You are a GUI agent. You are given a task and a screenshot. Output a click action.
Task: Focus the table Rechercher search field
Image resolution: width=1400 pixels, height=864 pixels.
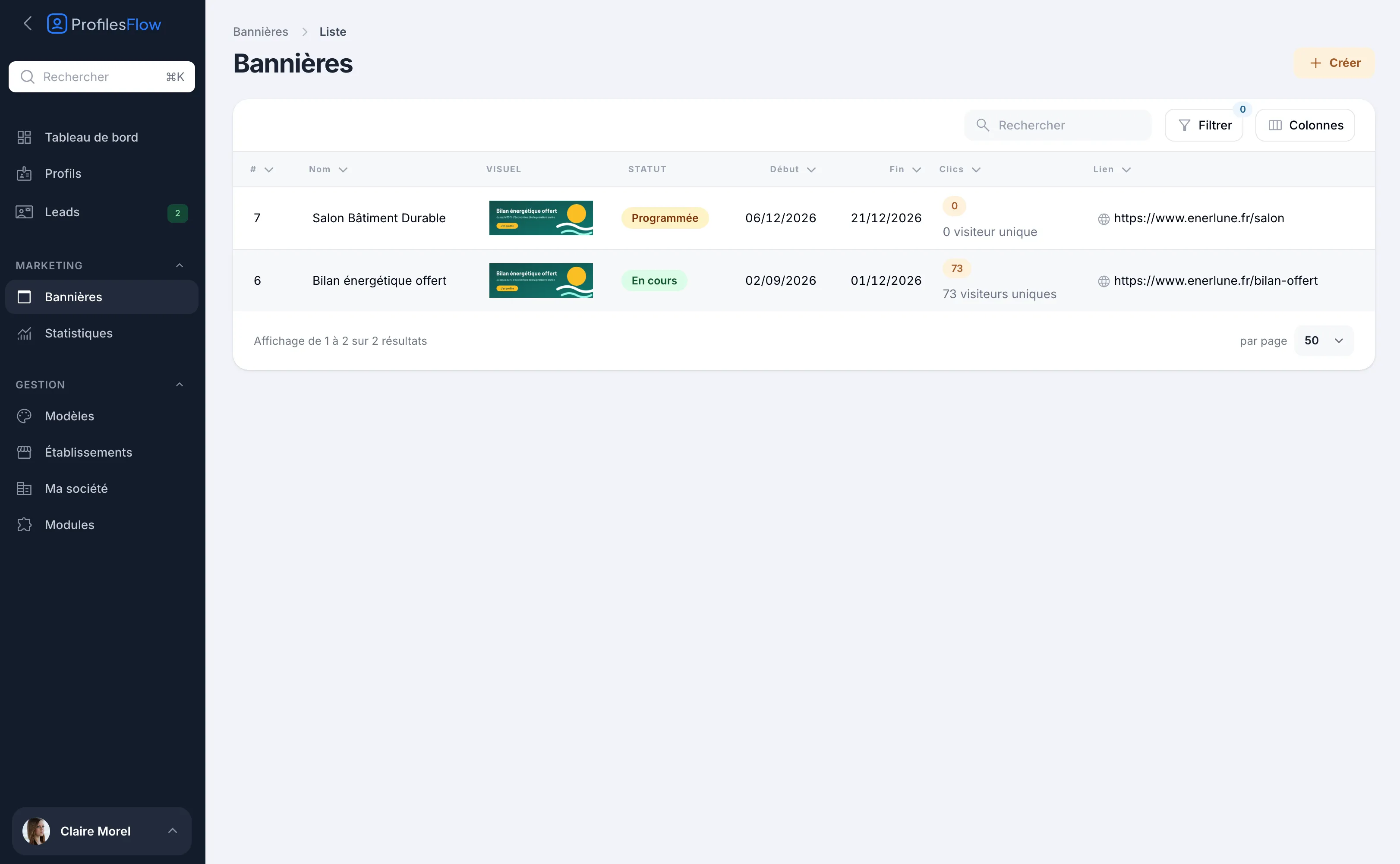tap(1057, 125)
